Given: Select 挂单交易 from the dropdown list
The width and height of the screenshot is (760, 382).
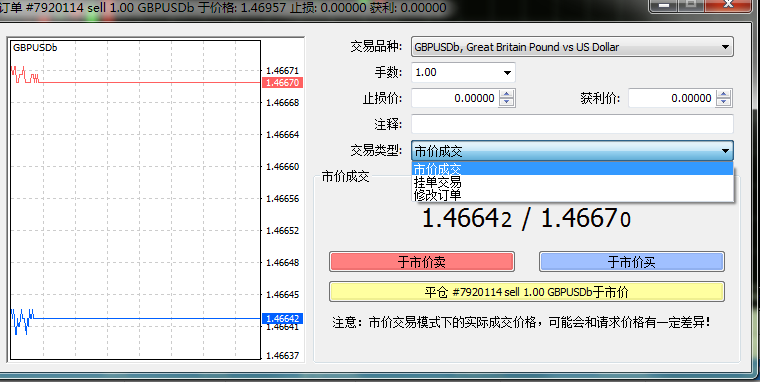Looking at the screenshot, I should [572, 182].
